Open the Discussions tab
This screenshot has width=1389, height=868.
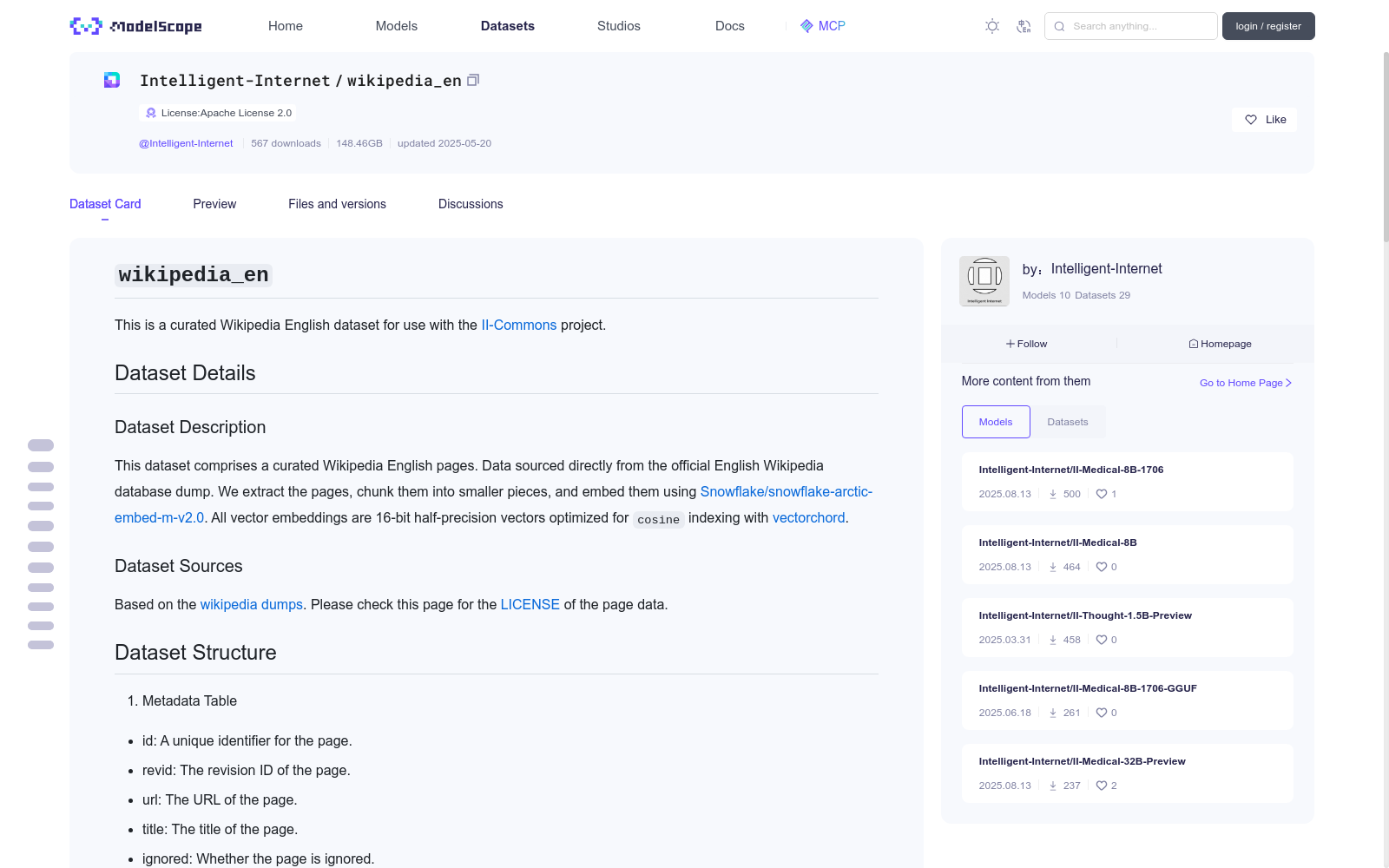pyautogui.click(x=471, y=204)
